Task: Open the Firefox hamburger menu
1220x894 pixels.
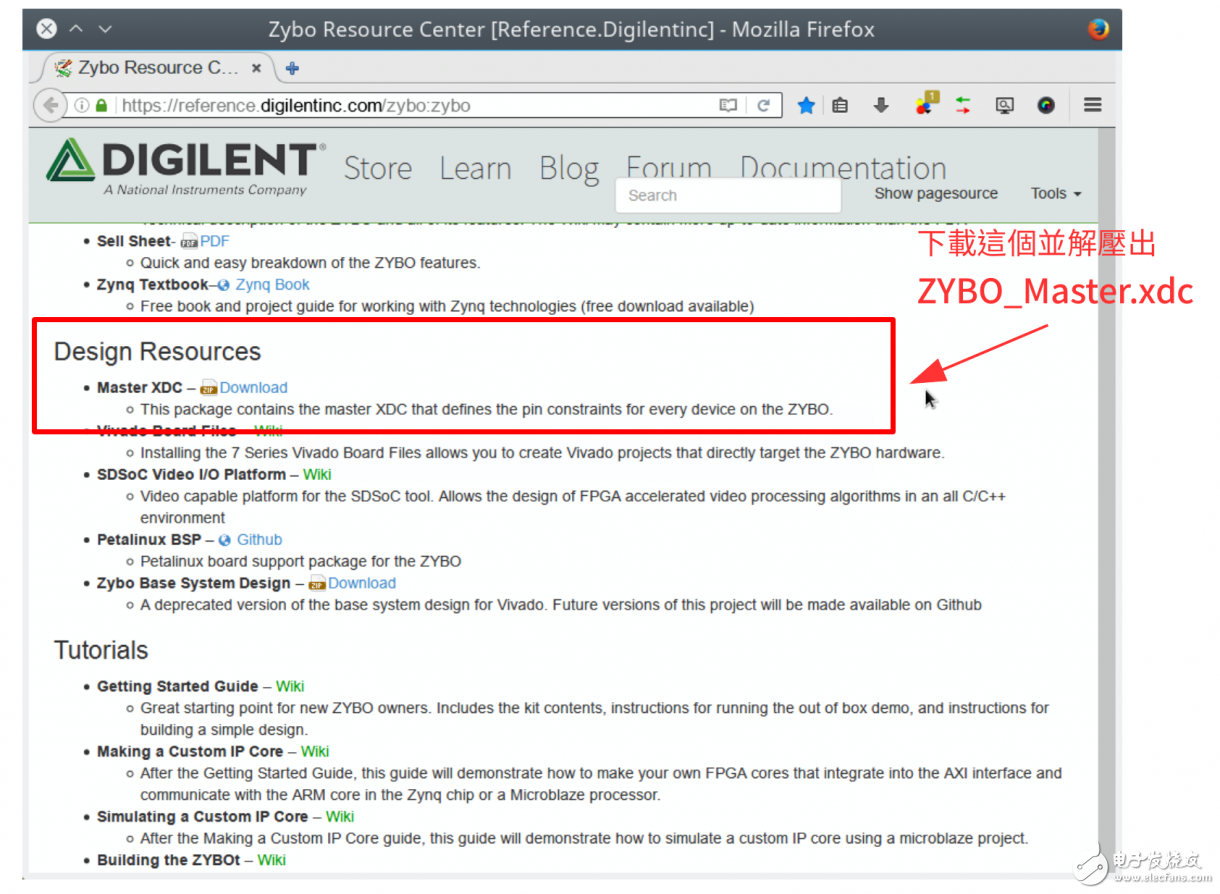Action: 1092,104
